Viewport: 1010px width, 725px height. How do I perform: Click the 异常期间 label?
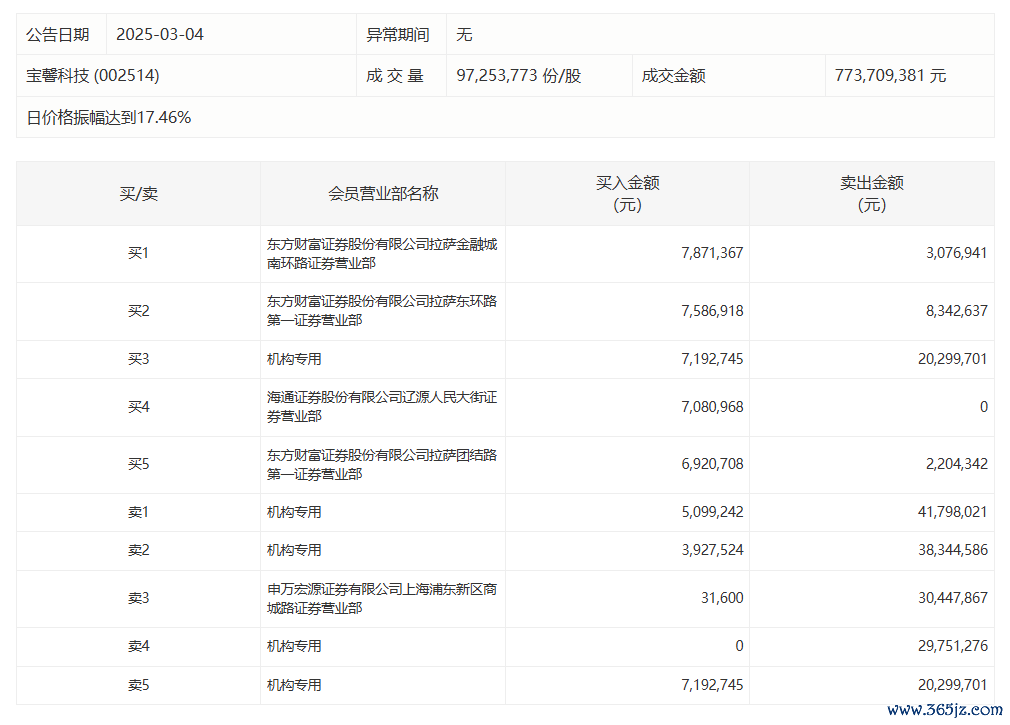(x=397, y=35)
